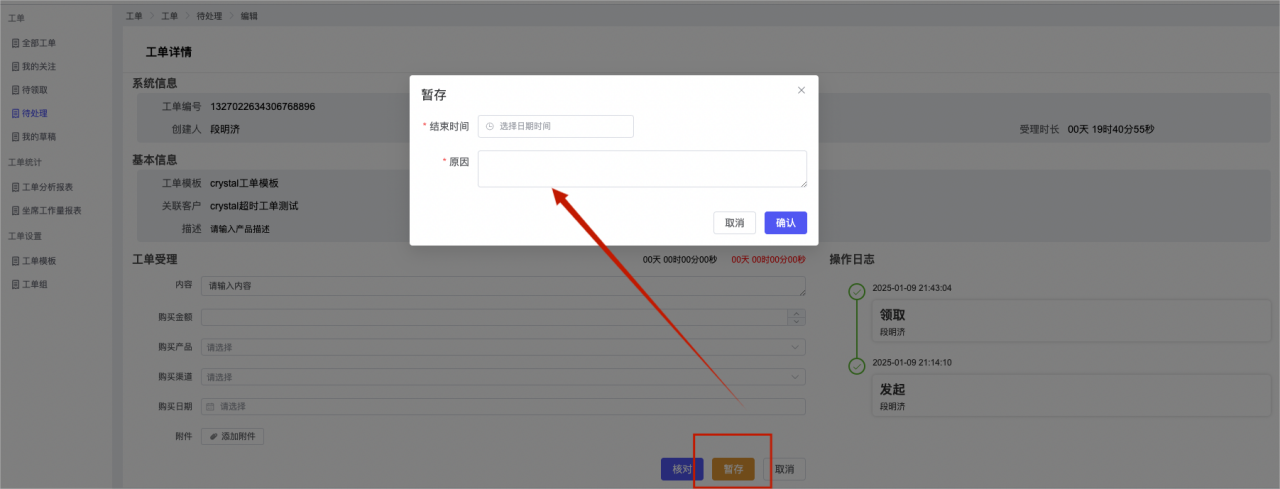The width and height of the screenshot is (1280, 489).
Task: Expand the 购买渠道 dropdown
Action: 503,377
